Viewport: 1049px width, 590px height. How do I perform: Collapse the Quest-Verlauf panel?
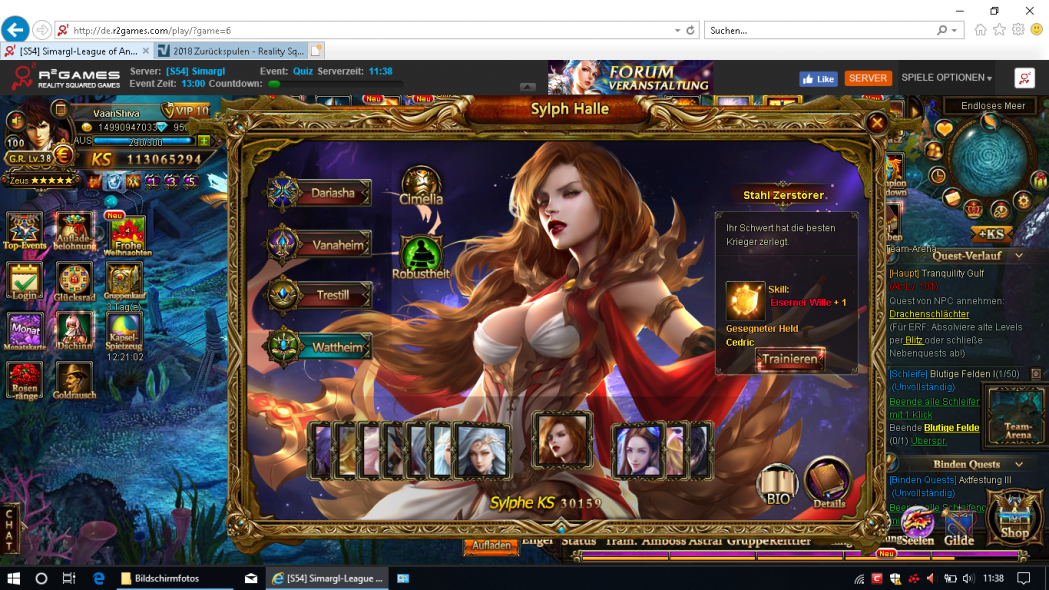[1018, 255]
